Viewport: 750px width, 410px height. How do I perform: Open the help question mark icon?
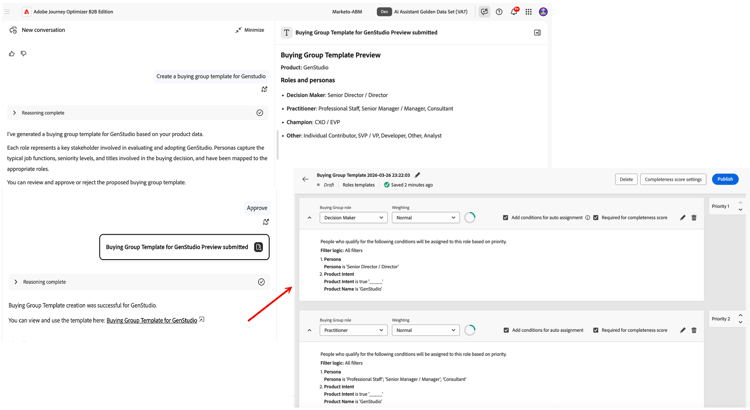point(499,12)
